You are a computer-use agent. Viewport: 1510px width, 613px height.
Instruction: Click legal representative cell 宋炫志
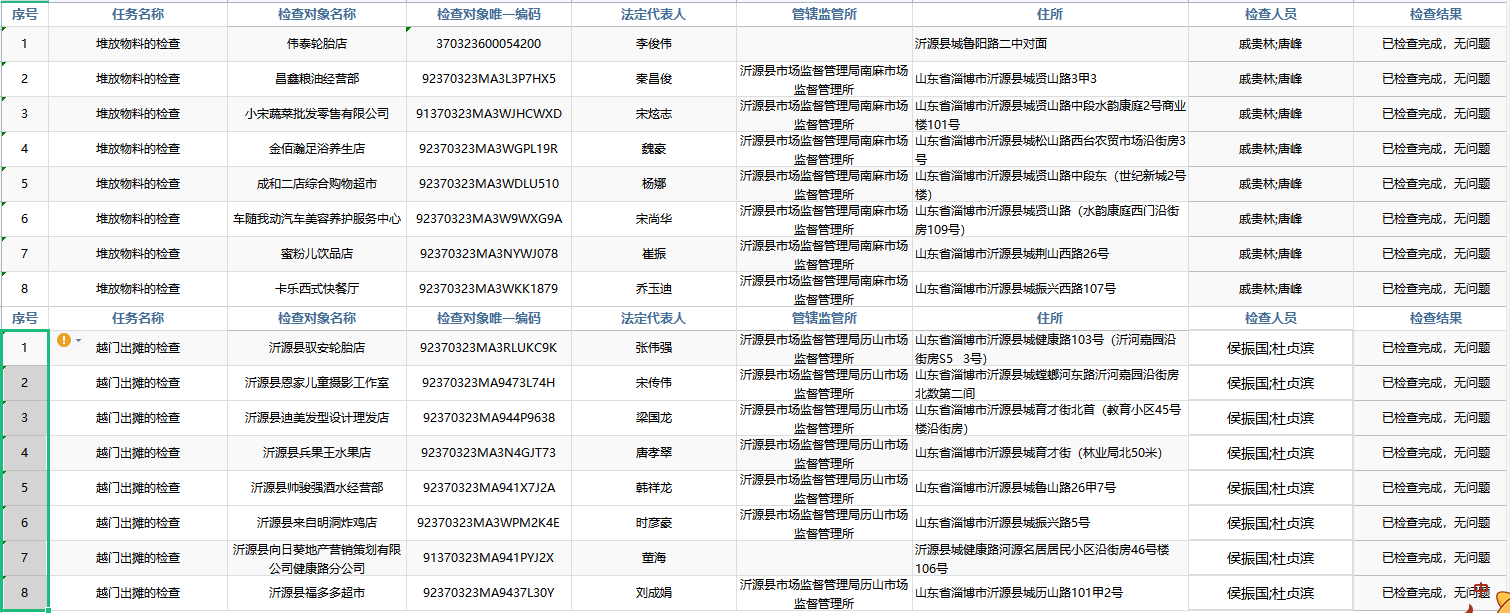tap(653, 114)
